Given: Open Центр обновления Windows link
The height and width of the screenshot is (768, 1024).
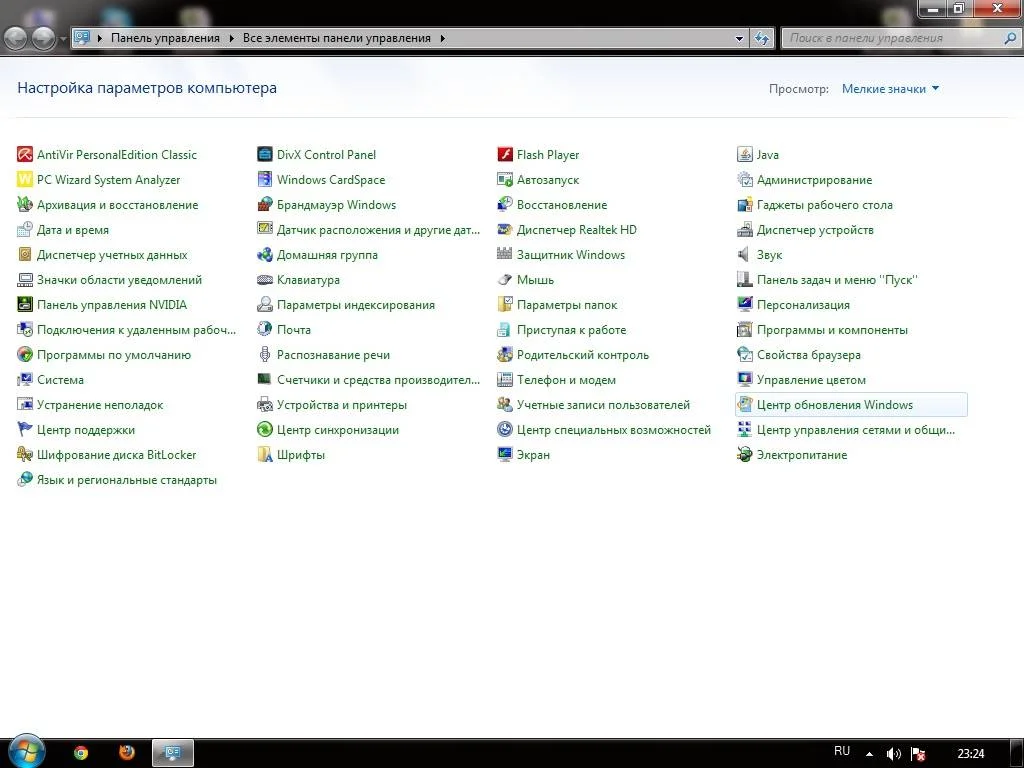Looking at the screenshot, I should [x=834, y=405].
